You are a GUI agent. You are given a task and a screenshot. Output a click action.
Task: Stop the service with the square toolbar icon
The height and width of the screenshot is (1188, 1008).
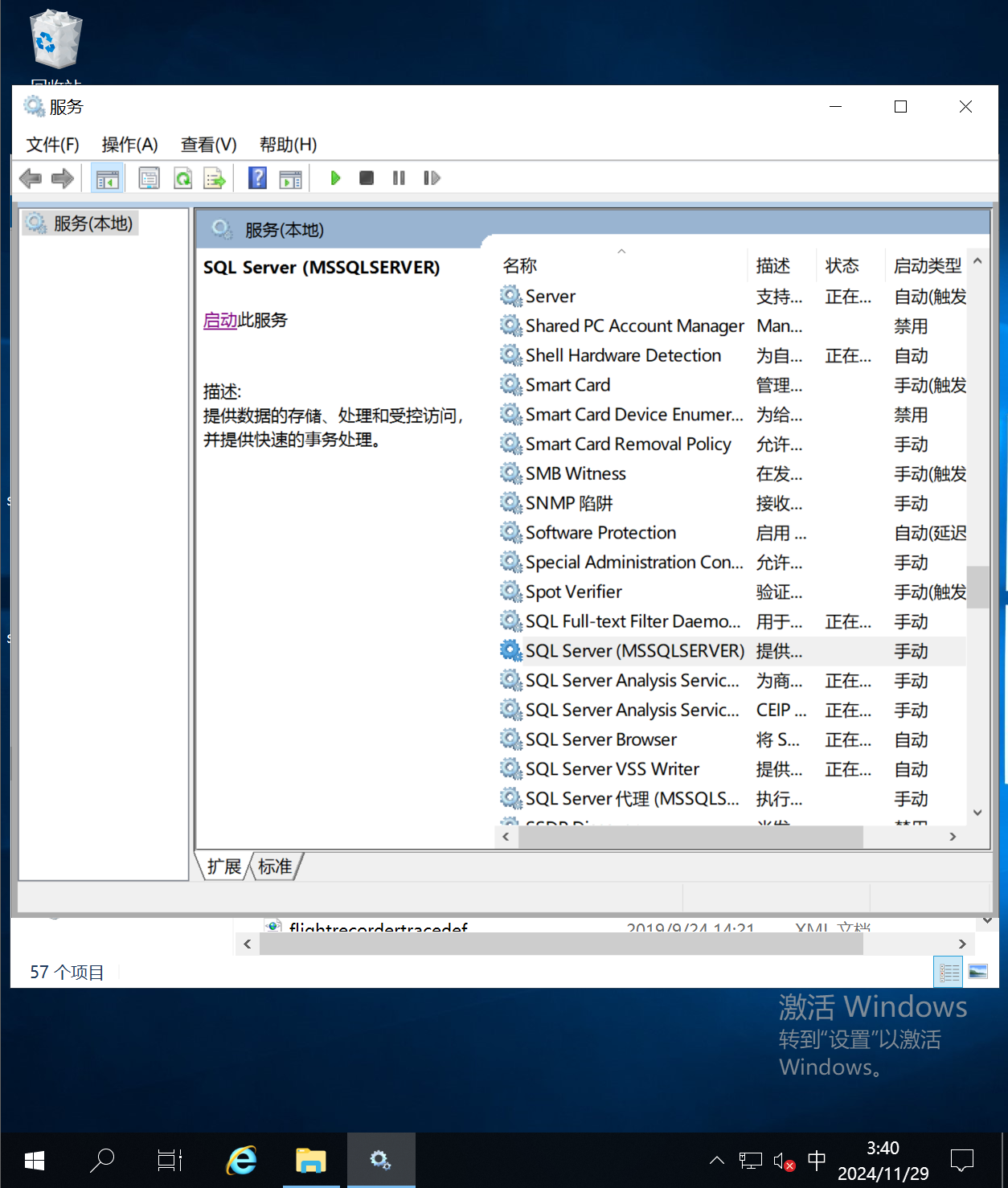click(367, 178)
